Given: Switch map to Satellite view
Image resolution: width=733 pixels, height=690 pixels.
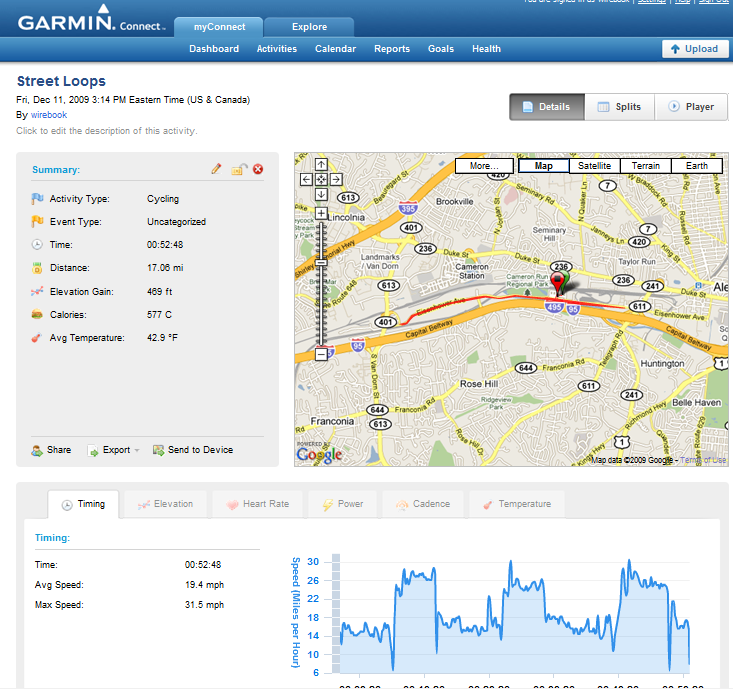Looking at the screenshot, I should point(594,166).
